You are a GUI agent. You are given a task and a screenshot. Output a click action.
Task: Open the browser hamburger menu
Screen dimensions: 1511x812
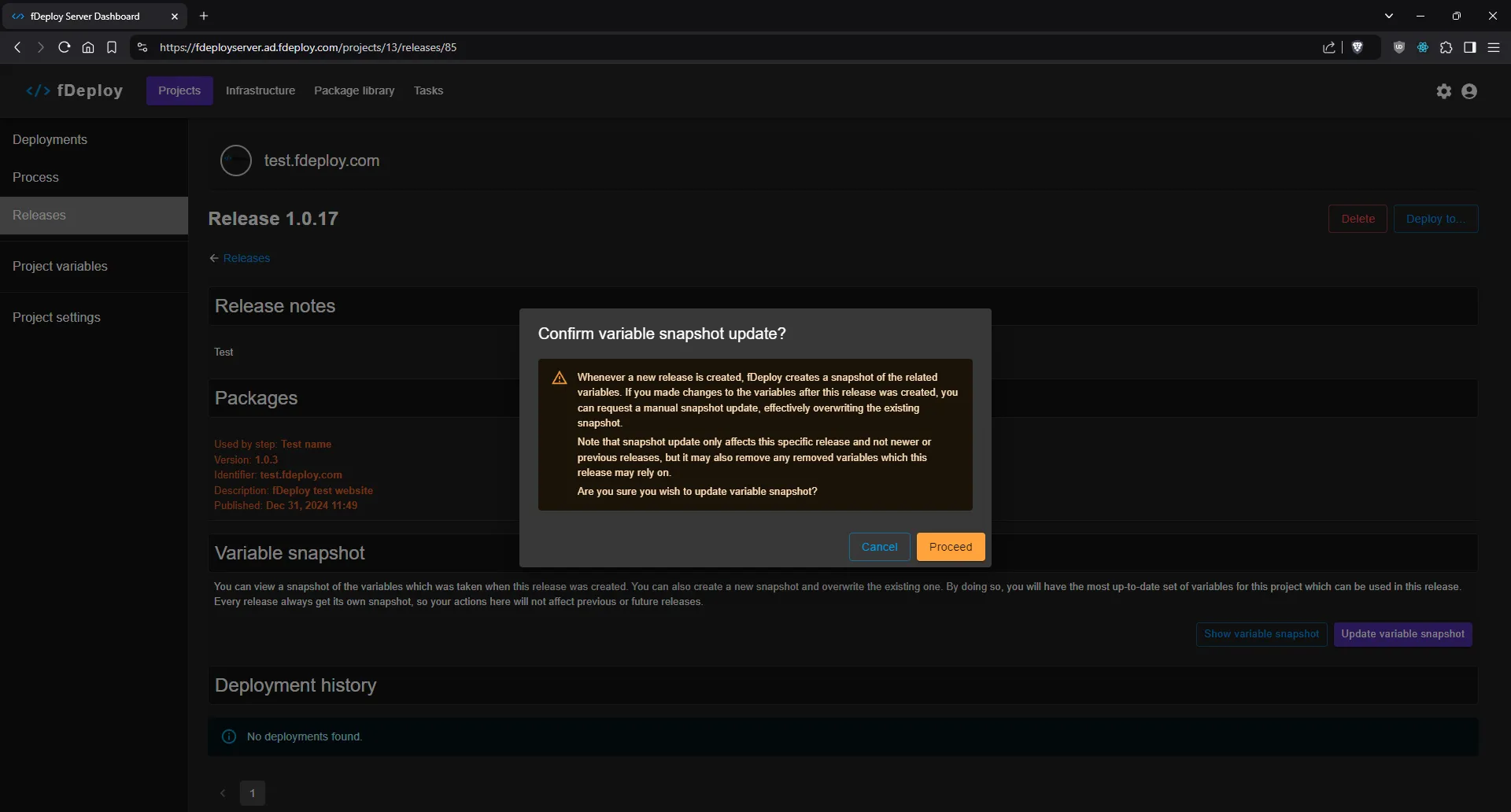1493,47
